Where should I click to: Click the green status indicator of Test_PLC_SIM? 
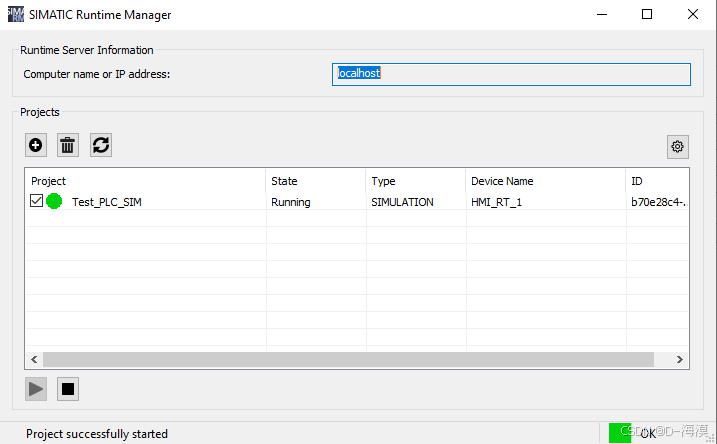(x=54, y=201)
